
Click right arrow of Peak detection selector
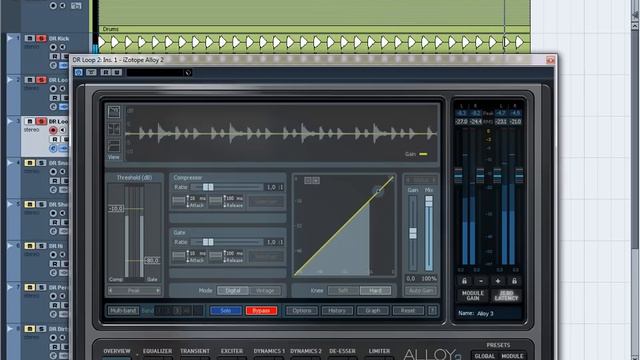click(x=158, y=291)
